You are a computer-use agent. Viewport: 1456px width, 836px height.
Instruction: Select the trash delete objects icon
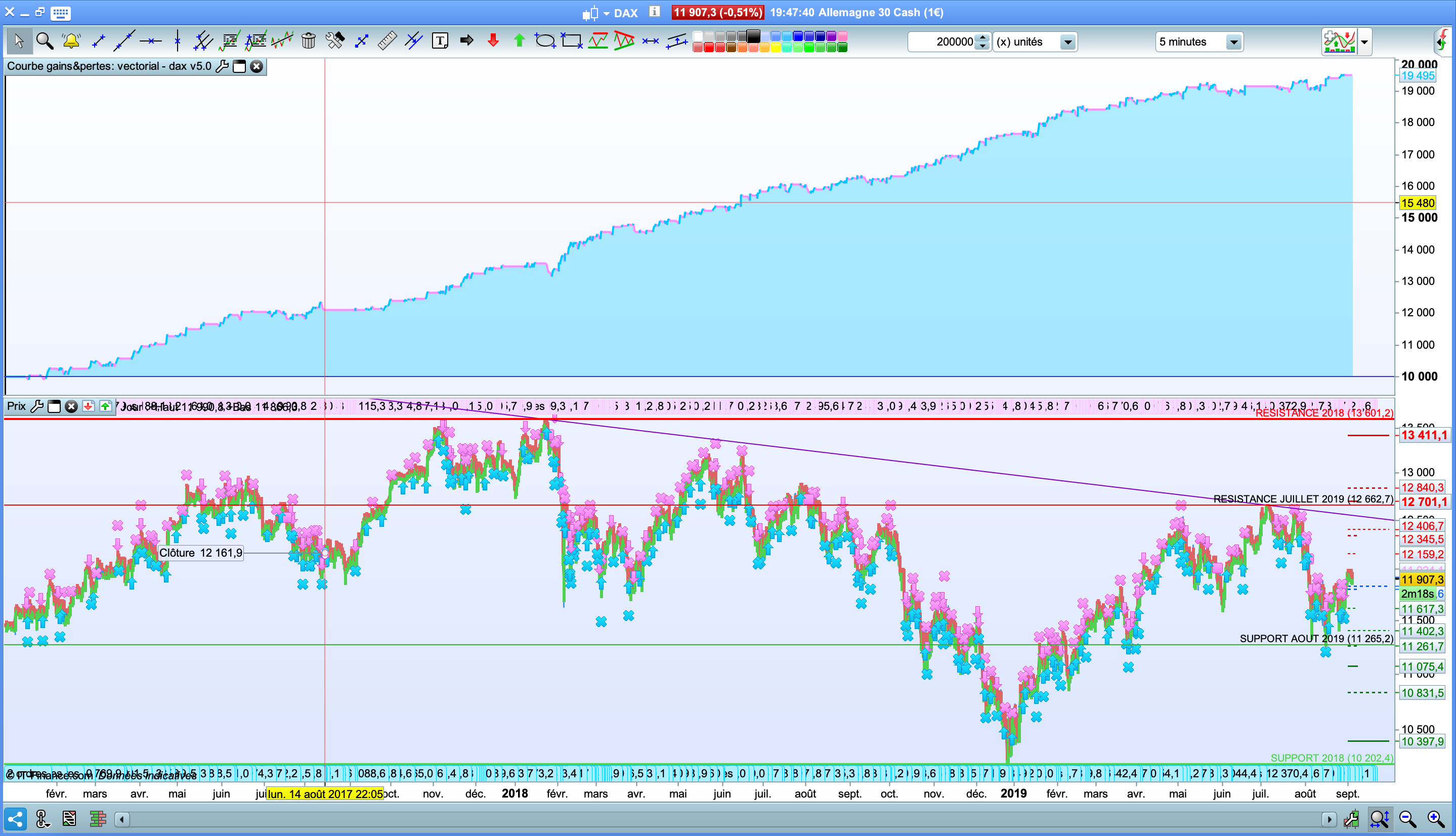click(308, 41)
